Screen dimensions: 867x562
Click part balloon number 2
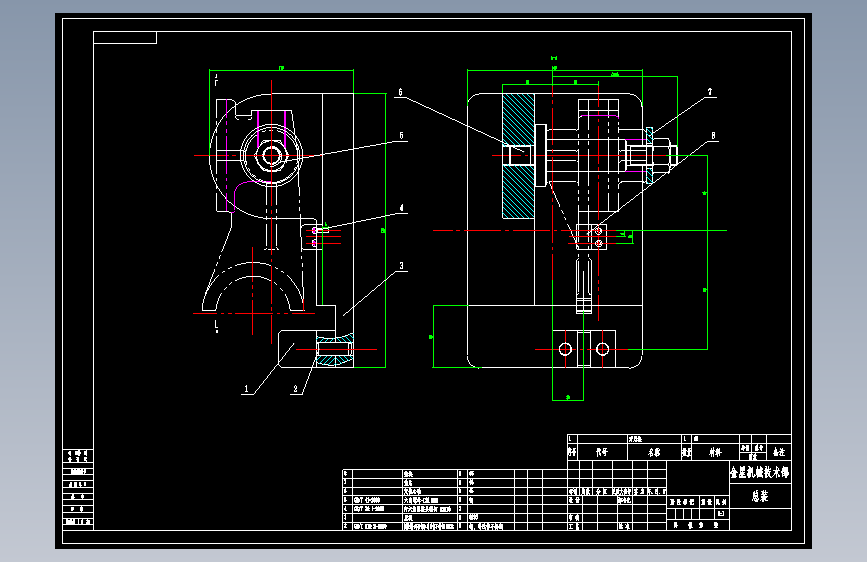[x=295, y=389]
